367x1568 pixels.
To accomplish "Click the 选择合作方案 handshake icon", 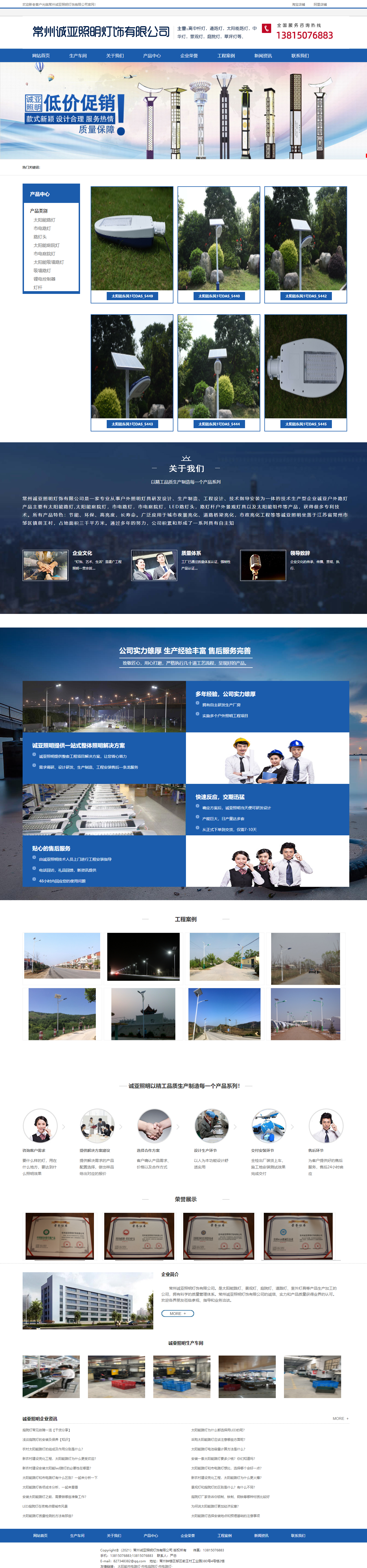I will point(155,1125).
